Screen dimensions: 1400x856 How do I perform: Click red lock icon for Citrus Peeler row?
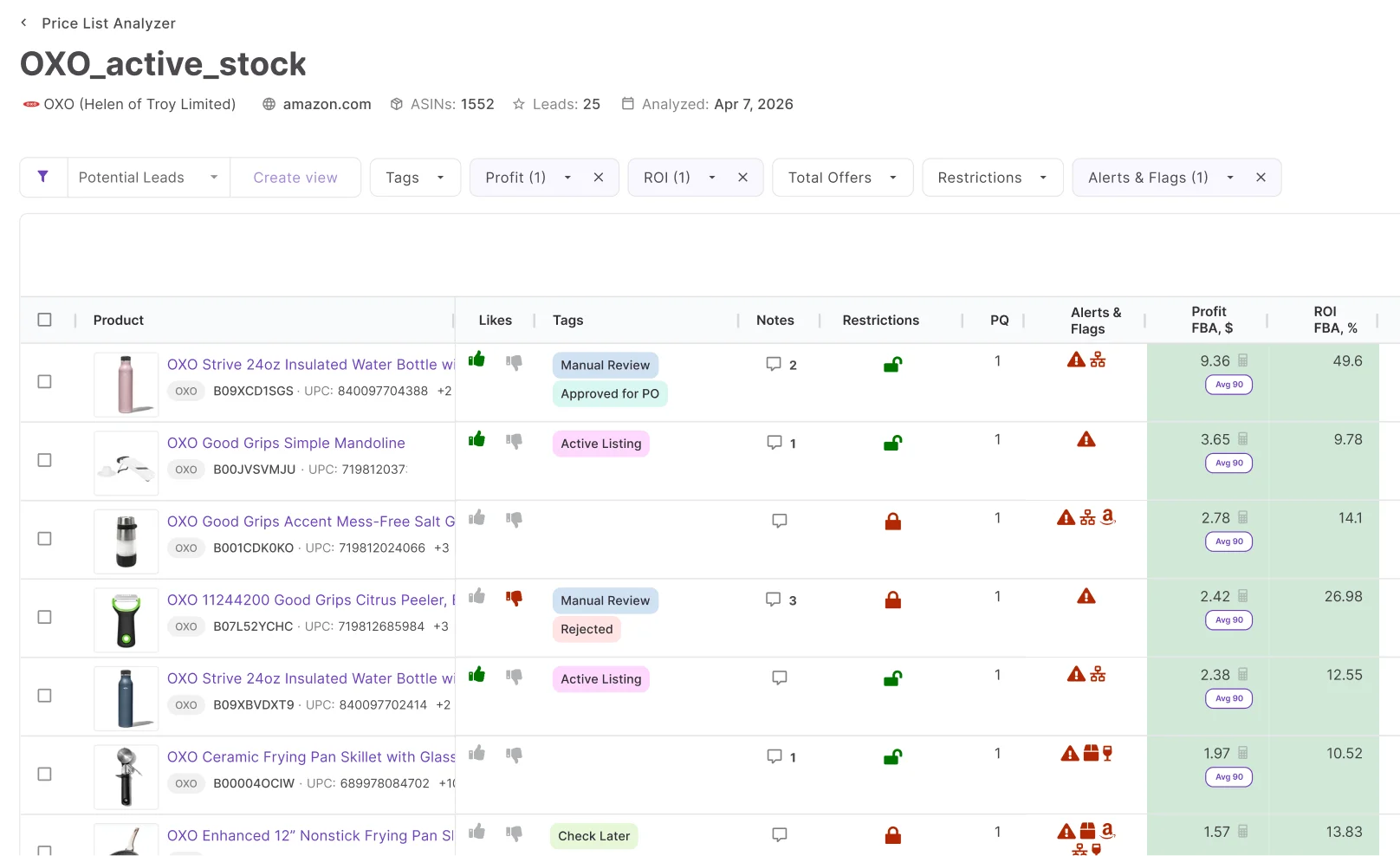(x=893, y=600)
